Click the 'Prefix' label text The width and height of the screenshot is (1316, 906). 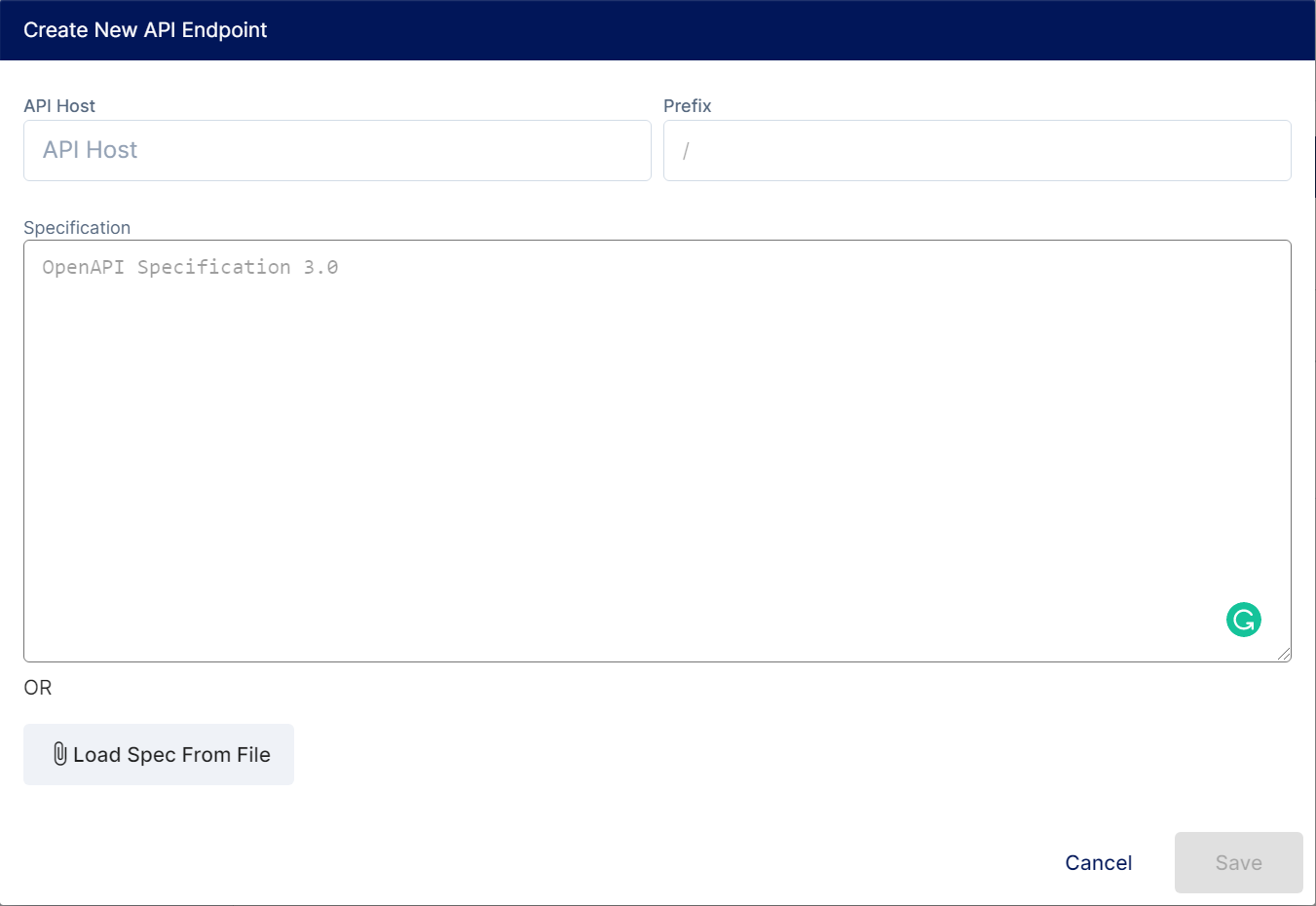[688, 106]
